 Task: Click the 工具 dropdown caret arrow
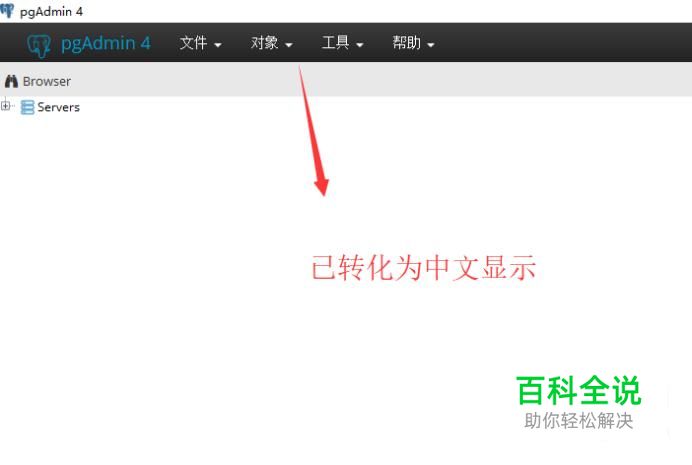tap(360, 45)
